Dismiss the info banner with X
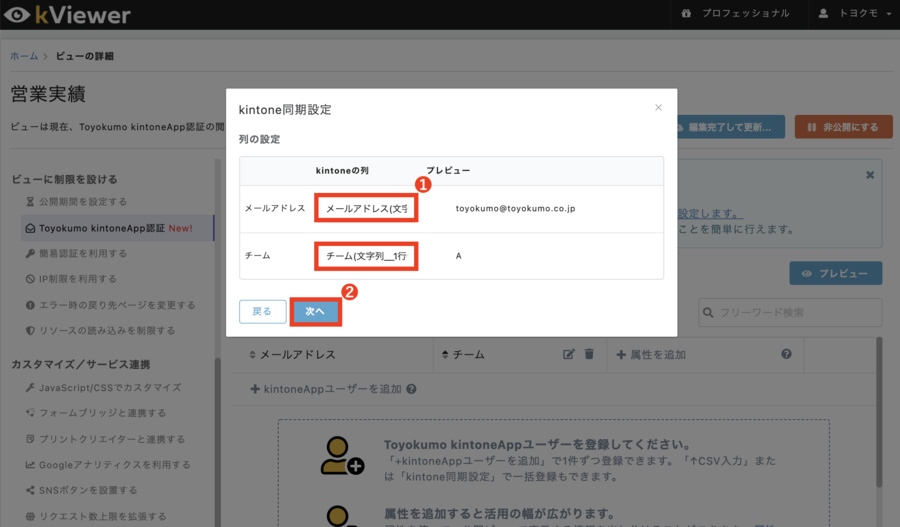This screenshot has width=900, height=527. (870, 175)
